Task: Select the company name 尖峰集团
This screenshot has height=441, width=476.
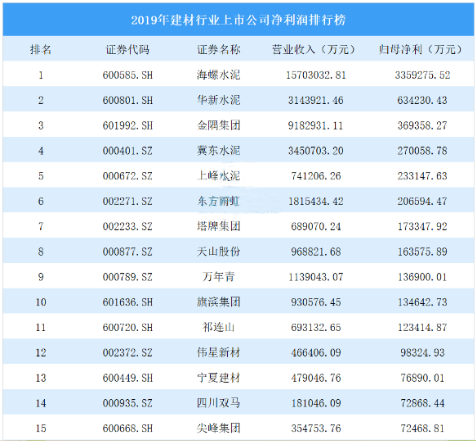Action: [218, 428]
